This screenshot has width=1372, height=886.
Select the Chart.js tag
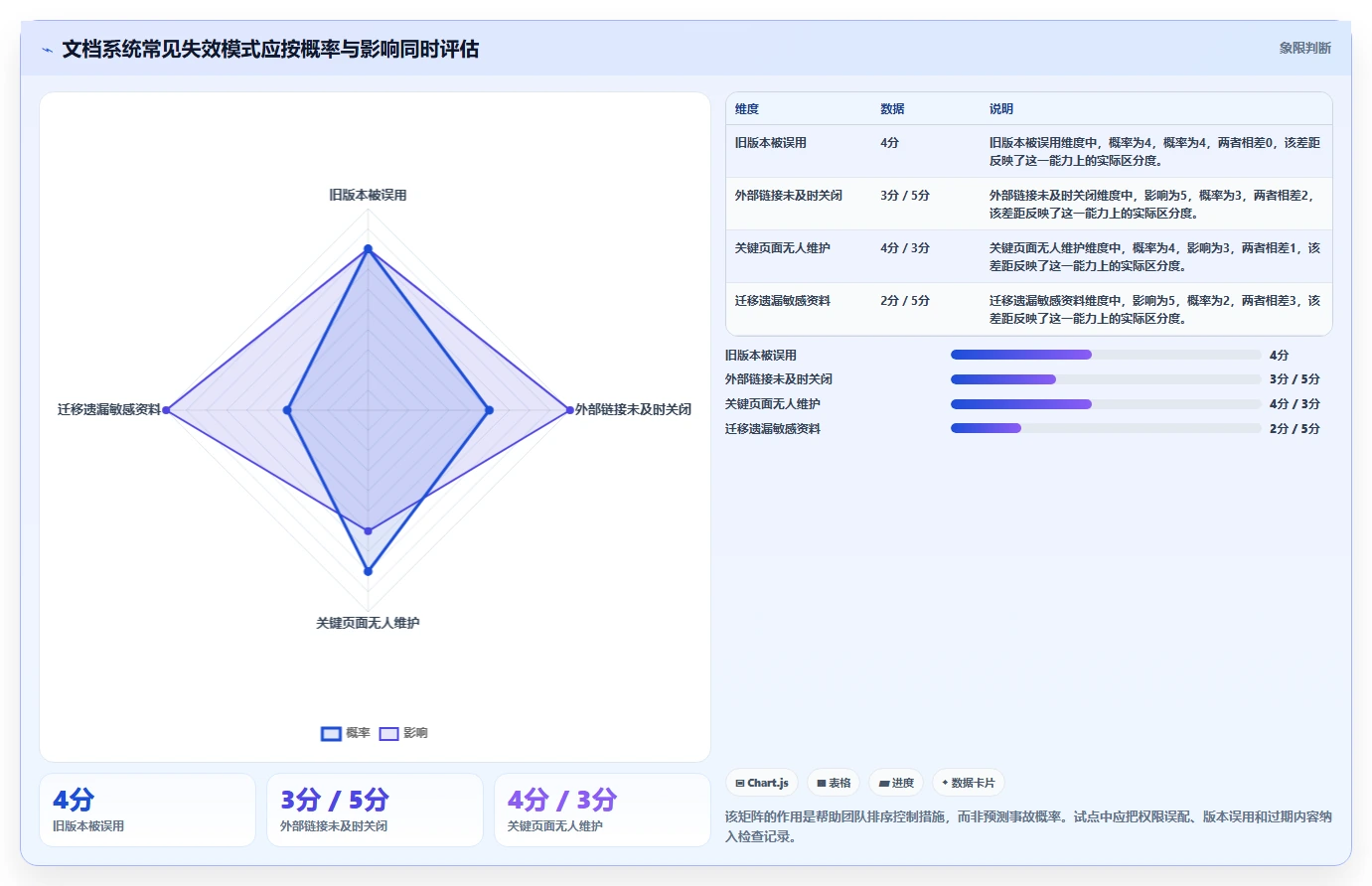tap(762, 783)
